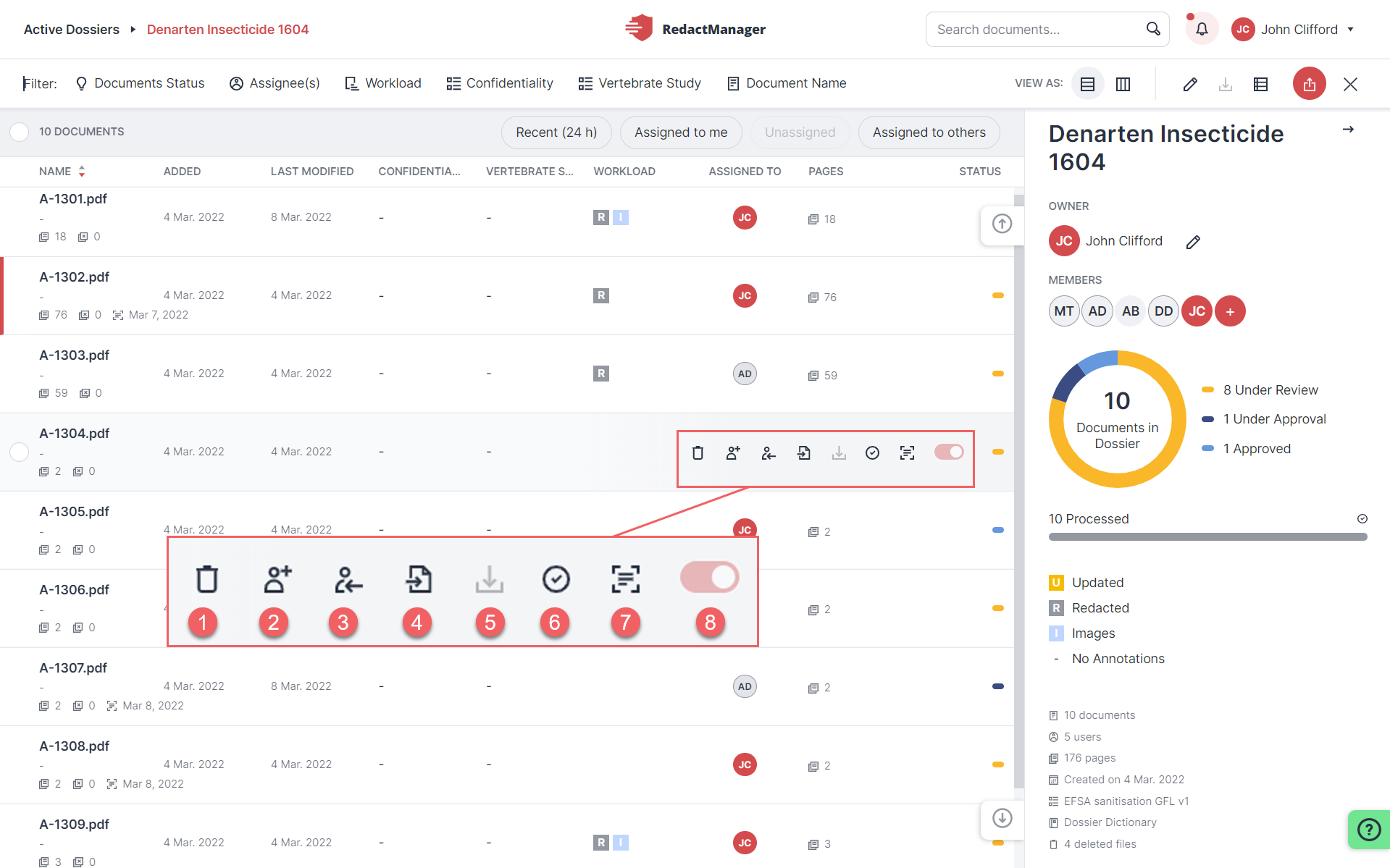Open document A-1303.pdf
The image size is (1390, 868).
point(75,355)
